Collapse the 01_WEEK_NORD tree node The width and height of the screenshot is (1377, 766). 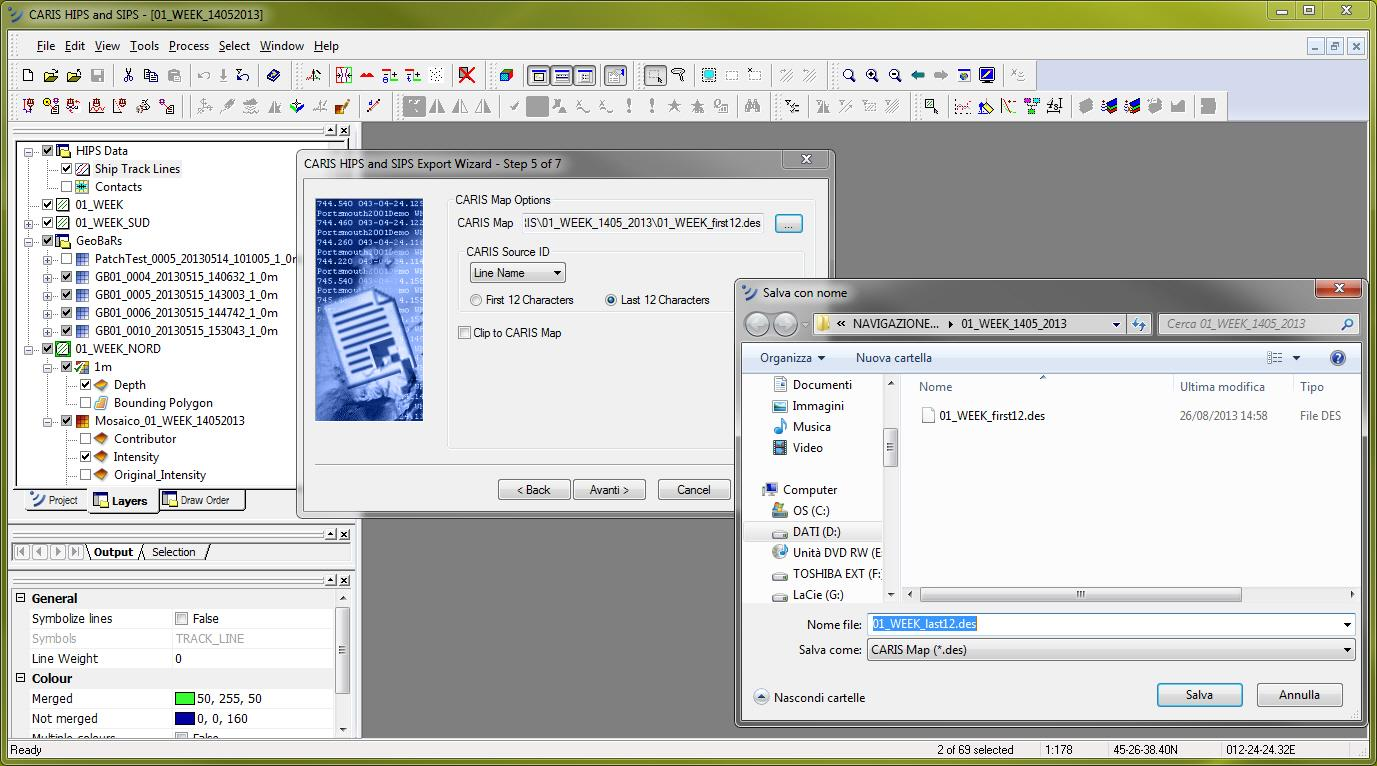click(29, 349)
